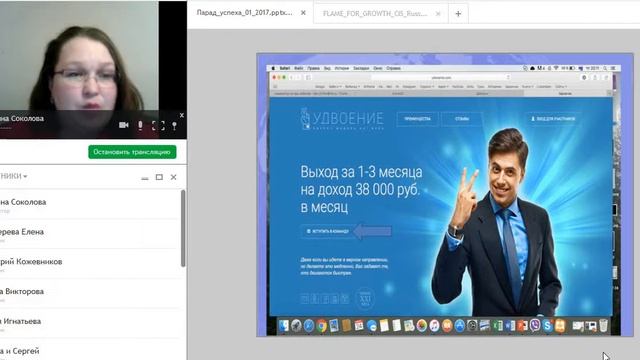
Task: Close the Парад_успеха_01_2017.pptx tab
Action: [303, 13]
